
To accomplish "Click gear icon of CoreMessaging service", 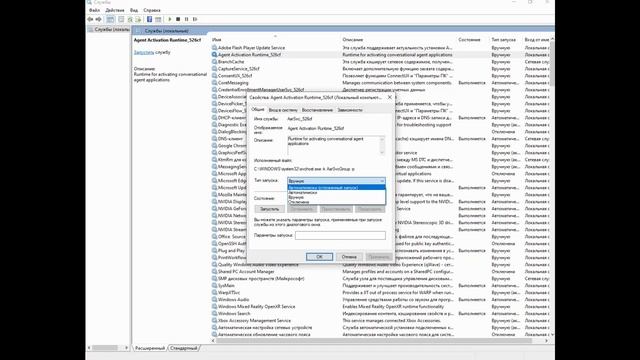I will coord(214,82).
